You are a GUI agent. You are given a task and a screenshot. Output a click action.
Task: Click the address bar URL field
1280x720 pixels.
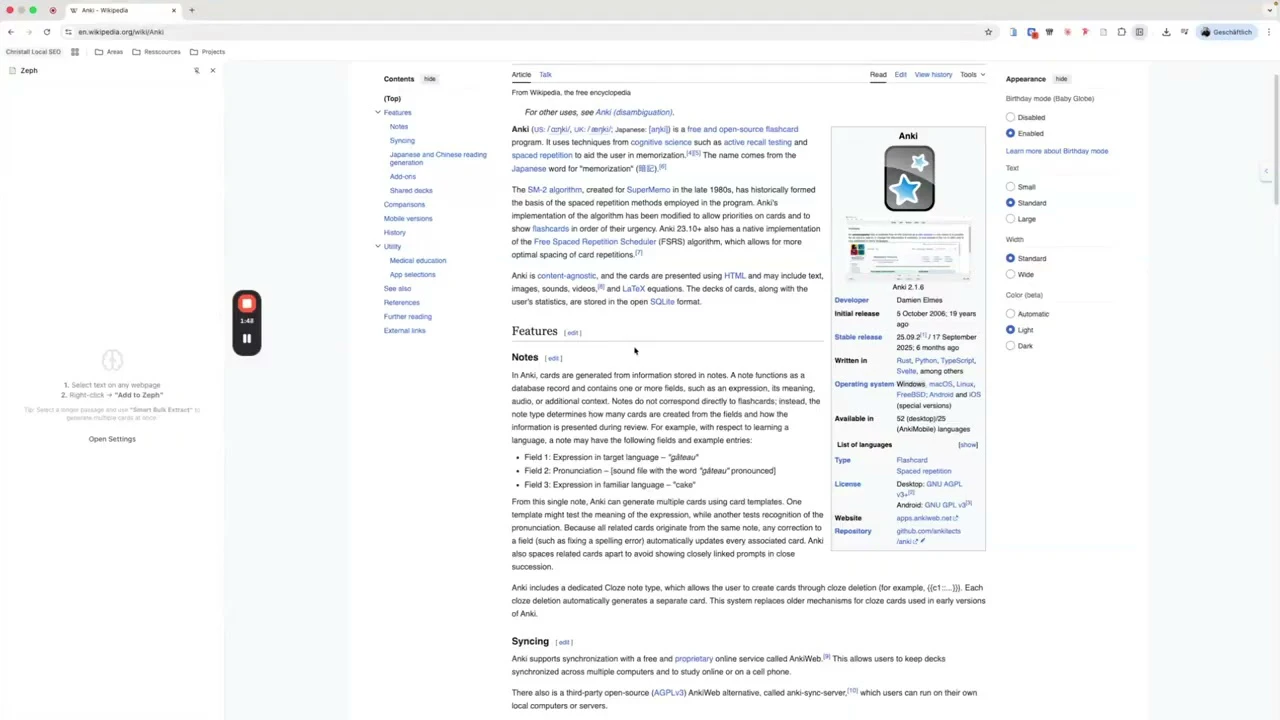coord(525,32)
